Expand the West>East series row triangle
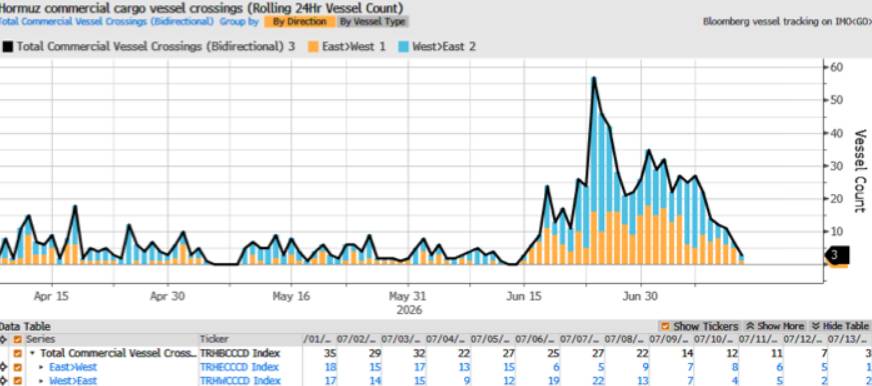872x386 pixels. click(x=41, y=381)
